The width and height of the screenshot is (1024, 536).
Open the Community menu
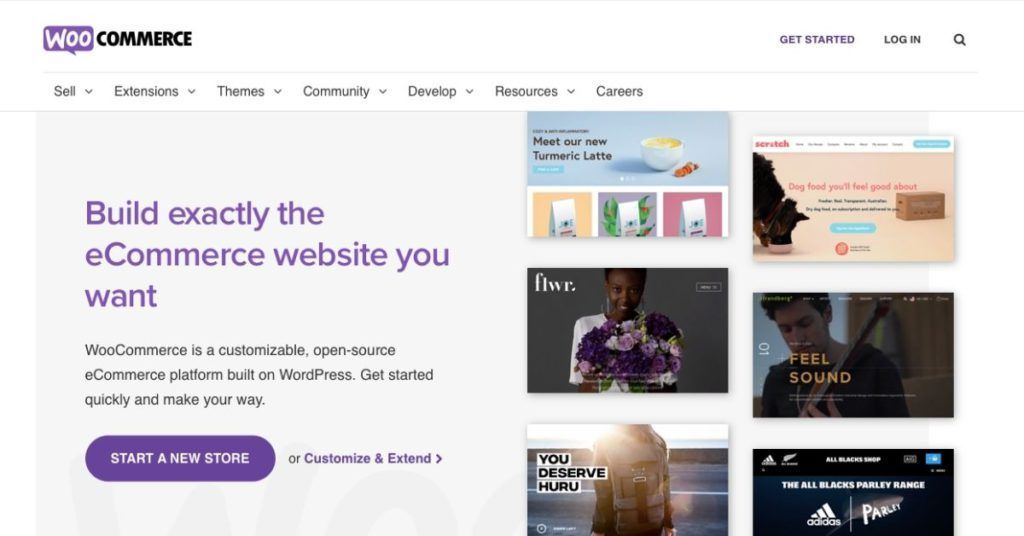336,91
